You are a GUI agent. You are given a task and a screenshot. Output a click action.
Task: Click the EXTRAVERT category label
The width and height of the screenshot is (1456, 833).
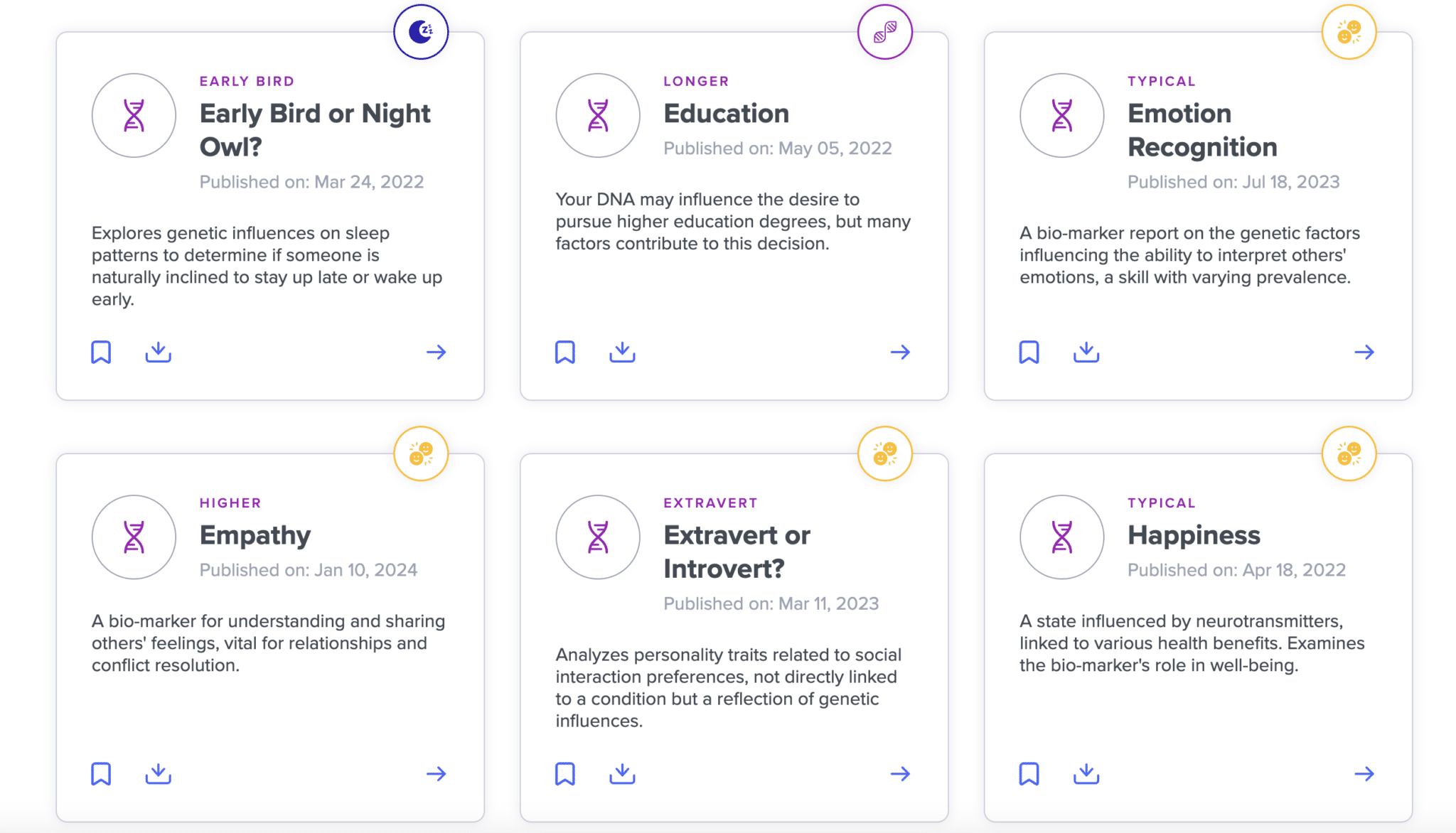(710, 503)
